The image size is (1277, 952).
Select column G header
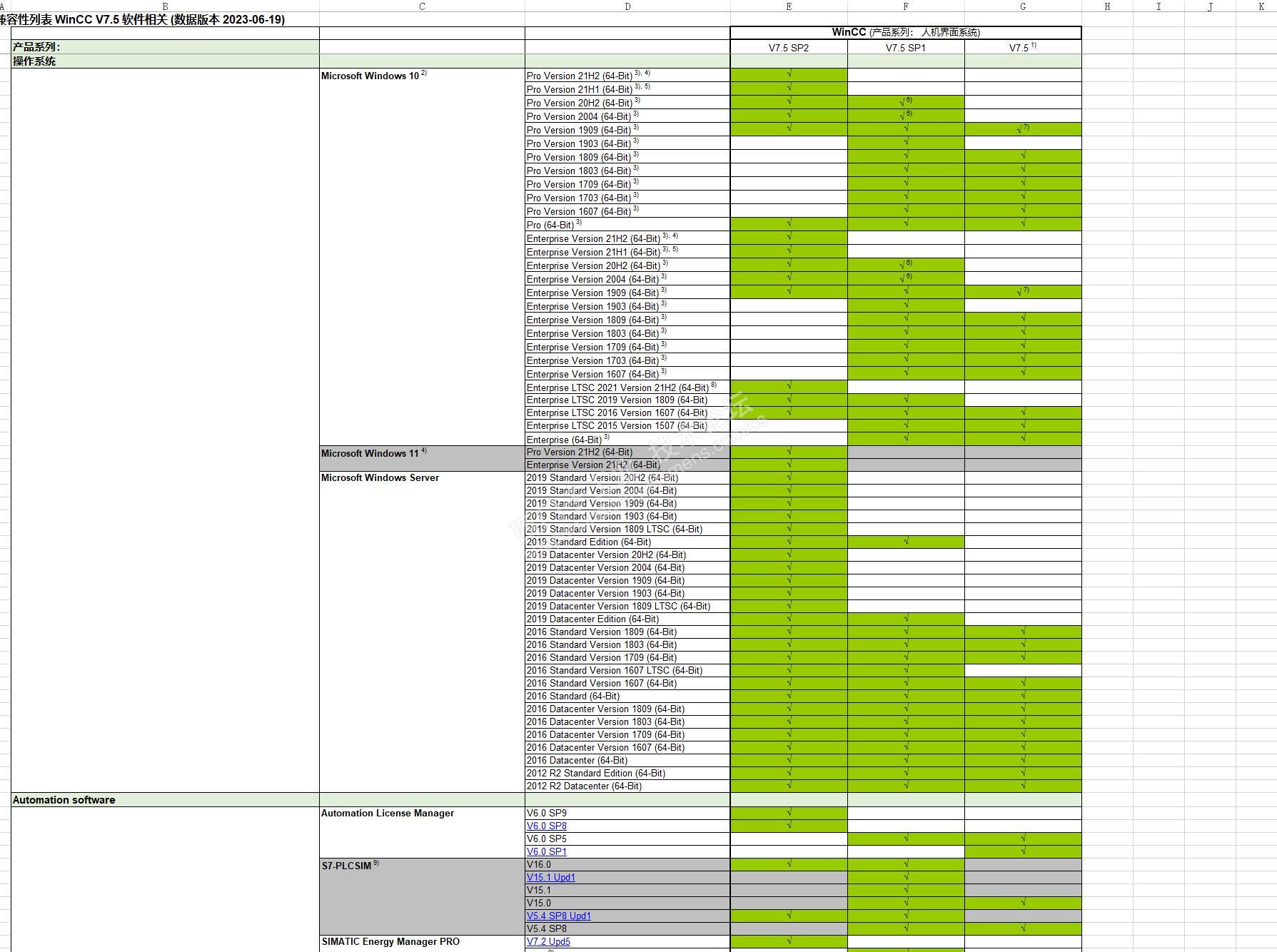[1023, 6]
